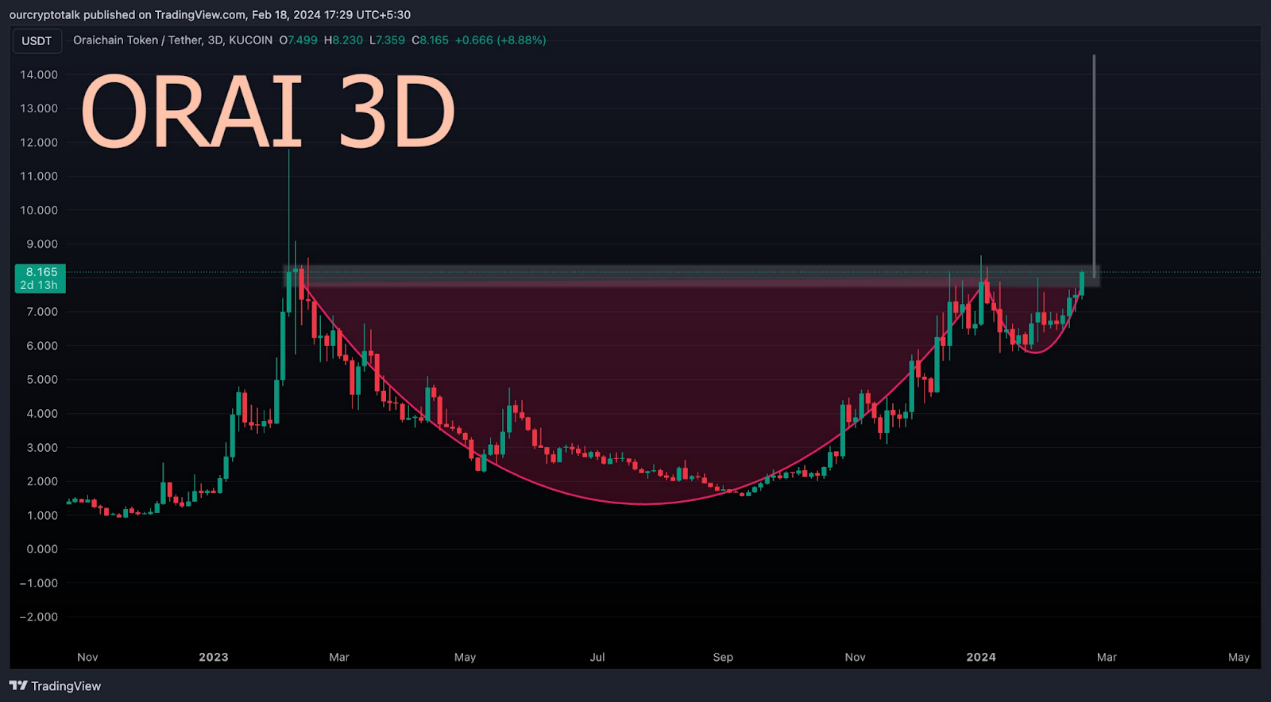Click the 2.000 price axis label
Image resolution: width=1271 pixels, height=702 pixels.
(41, 482)
